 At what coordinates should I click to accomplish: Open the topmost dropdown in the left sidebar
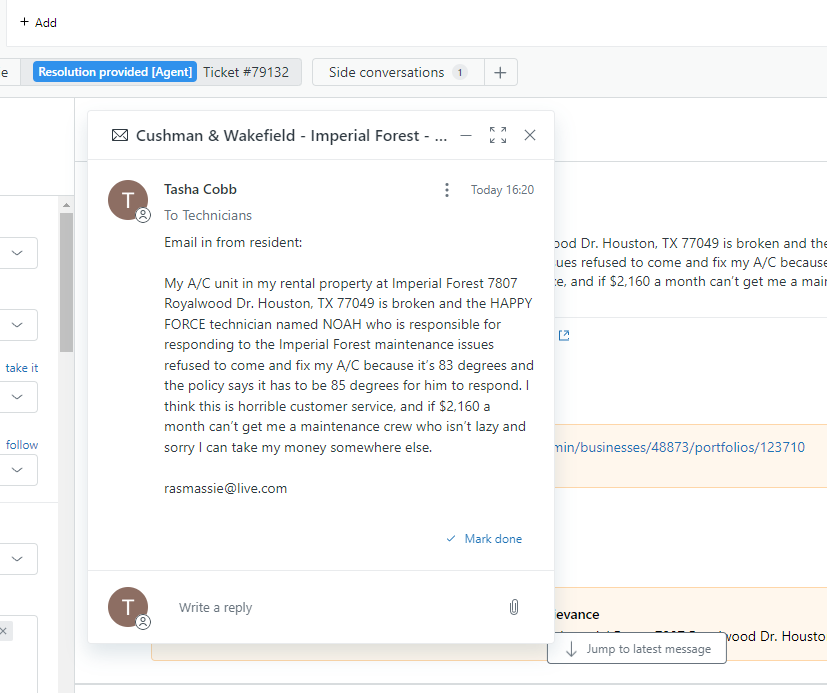click(x=18, y=253)
